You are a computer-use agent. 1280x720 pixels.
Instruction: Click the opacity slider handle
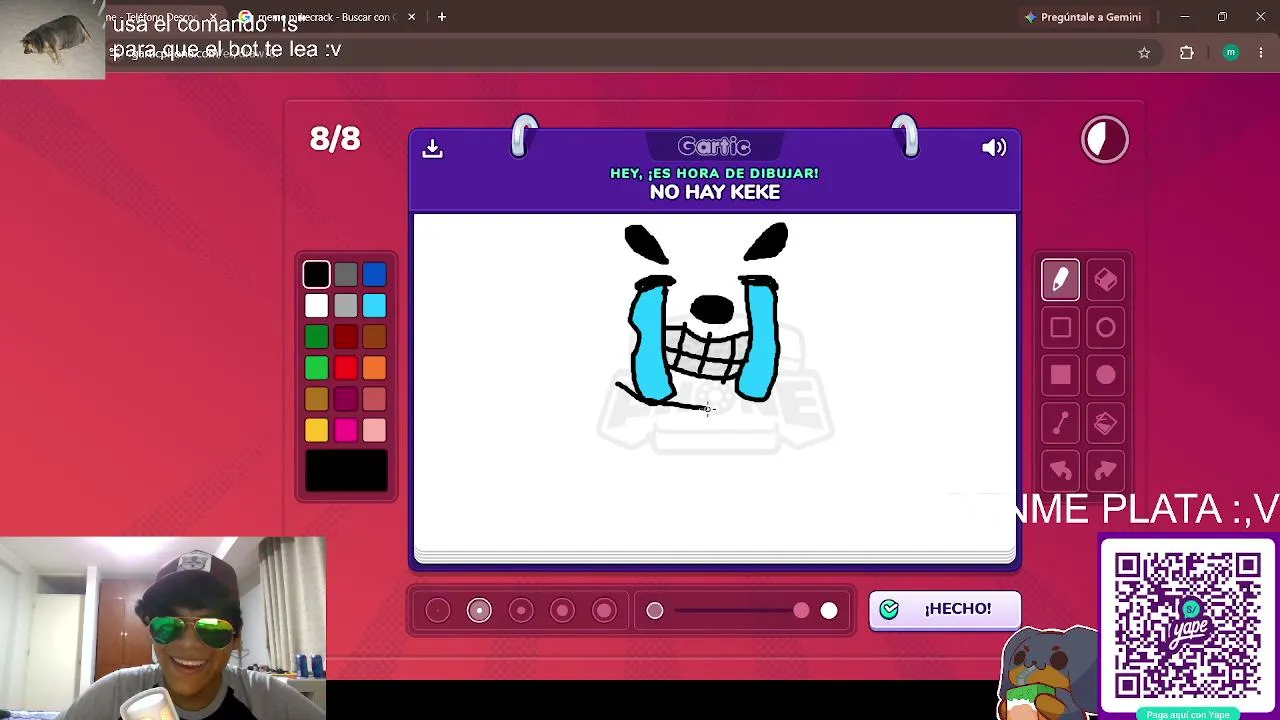pos(801,610)
